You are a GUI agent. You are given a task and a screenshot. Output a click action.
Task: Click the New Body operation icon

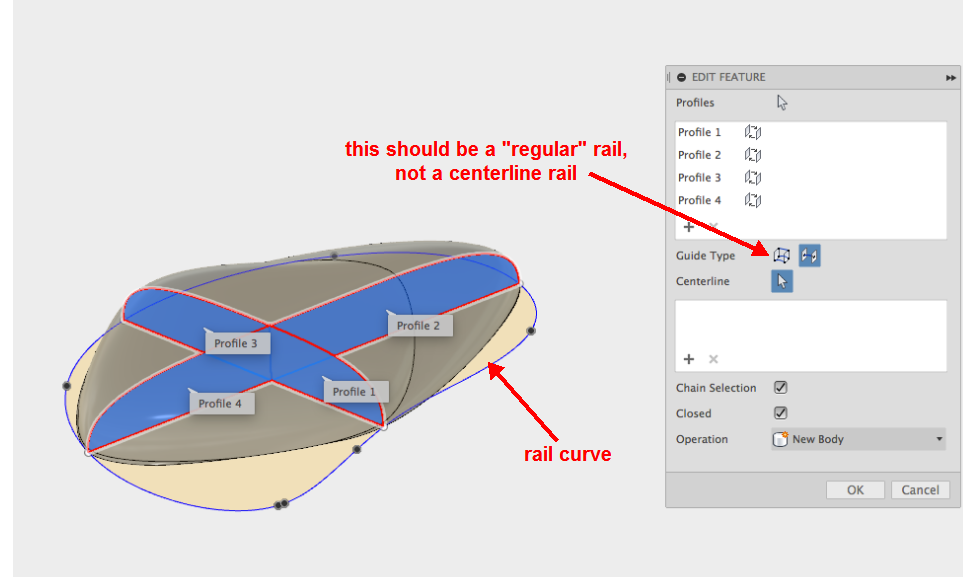click(780, 438)
